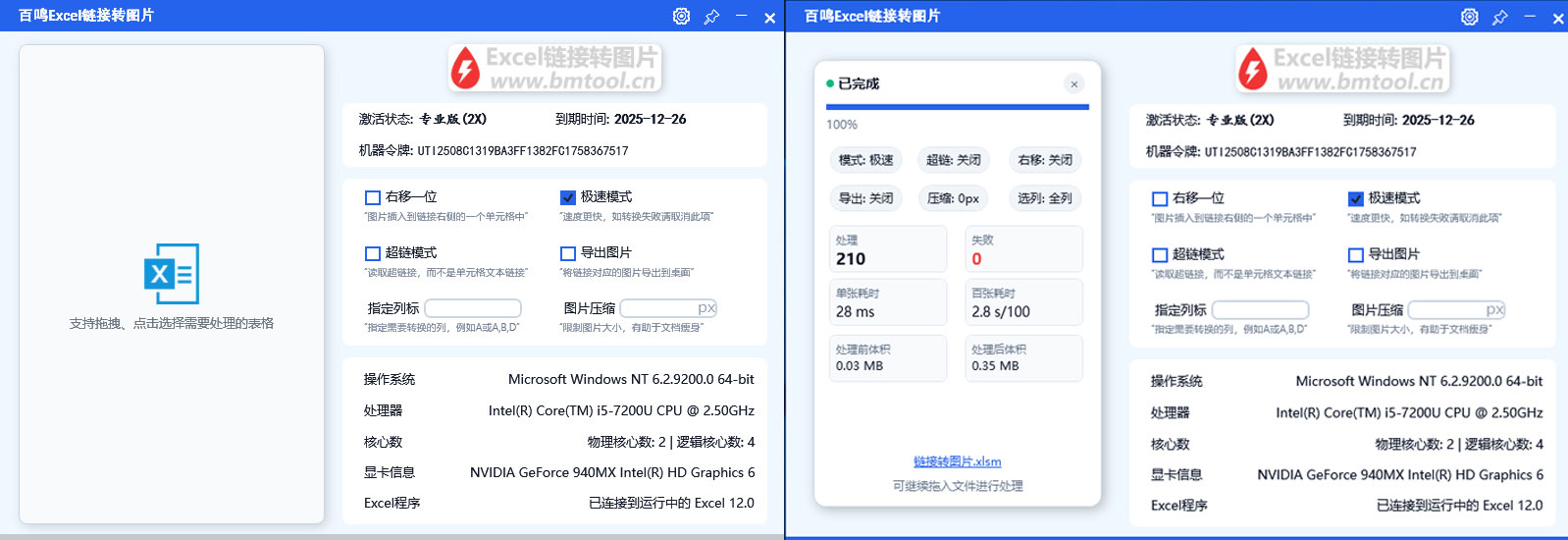Click the red lightning logo in drop-zone window
Screen dimensions: 1568x540
pos(464,69)
